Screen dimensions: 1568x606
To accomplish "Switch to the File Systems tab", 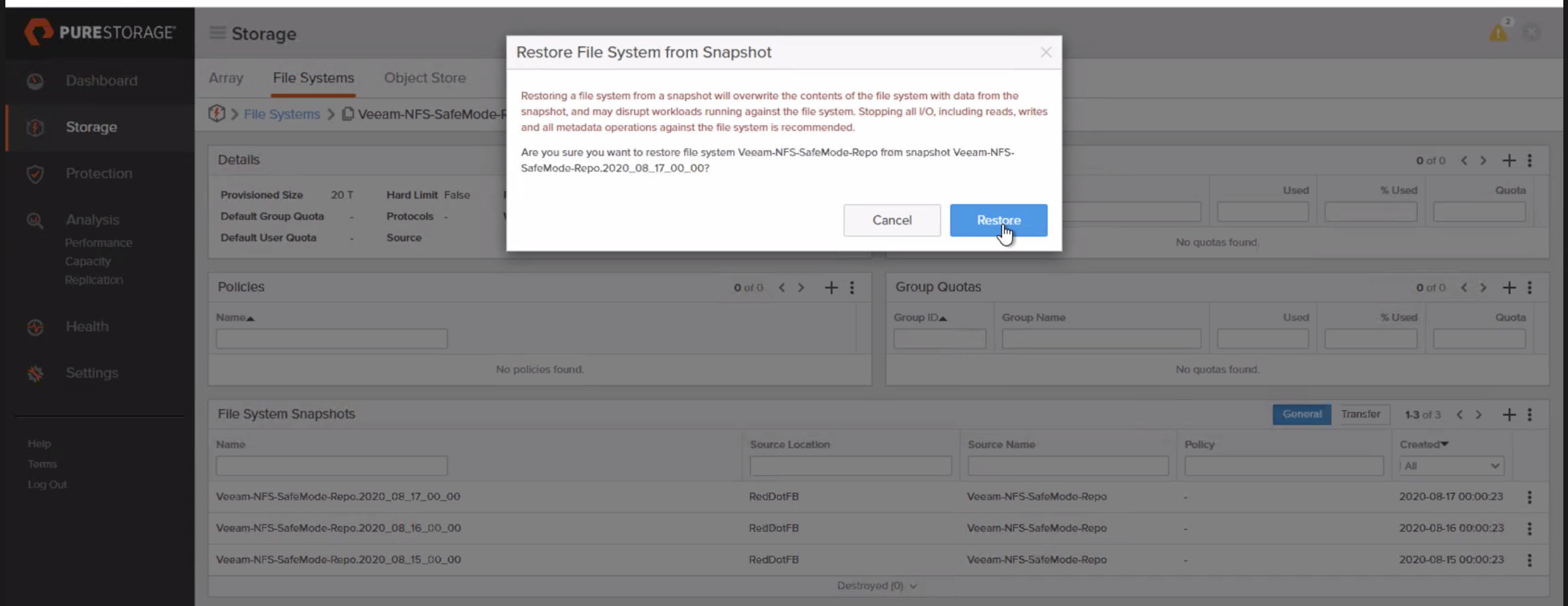I will [313, 78].
